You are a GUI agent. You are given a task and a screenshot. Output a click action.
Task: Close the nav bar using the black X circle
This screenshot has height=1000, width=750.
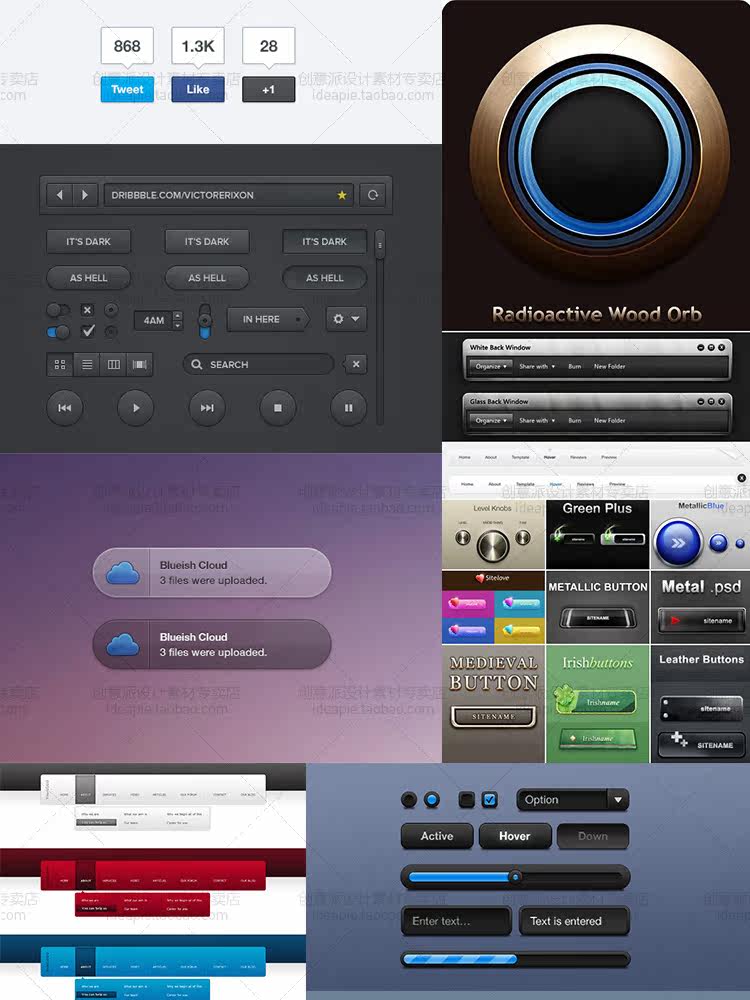(x=741, y=478)
